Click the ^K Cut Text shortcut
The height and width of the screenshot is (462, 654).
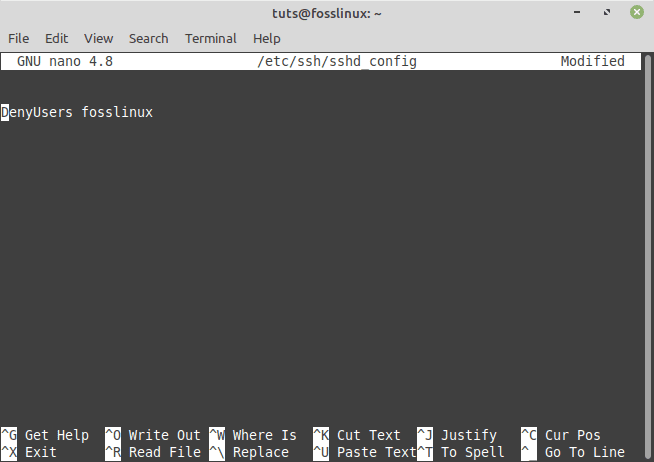357,435
